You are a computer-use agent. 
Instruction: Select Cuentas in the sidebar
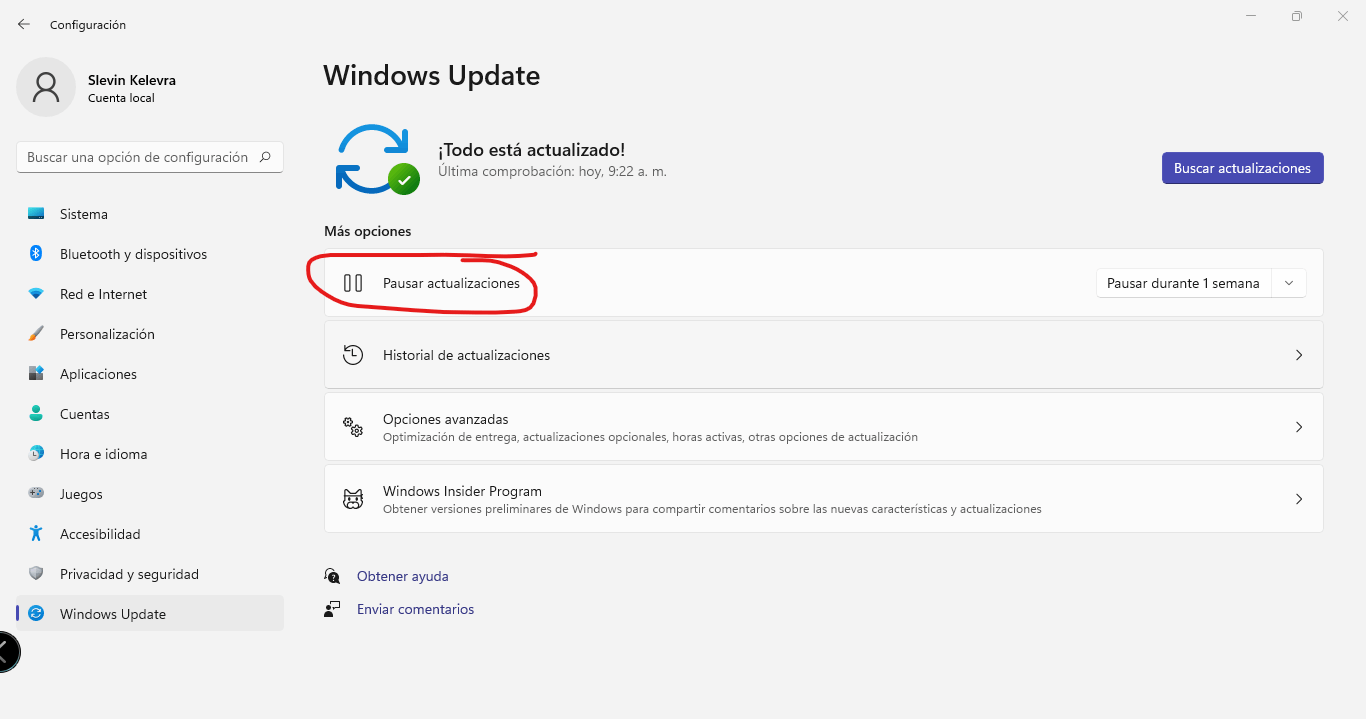click(x=150, y=414)
